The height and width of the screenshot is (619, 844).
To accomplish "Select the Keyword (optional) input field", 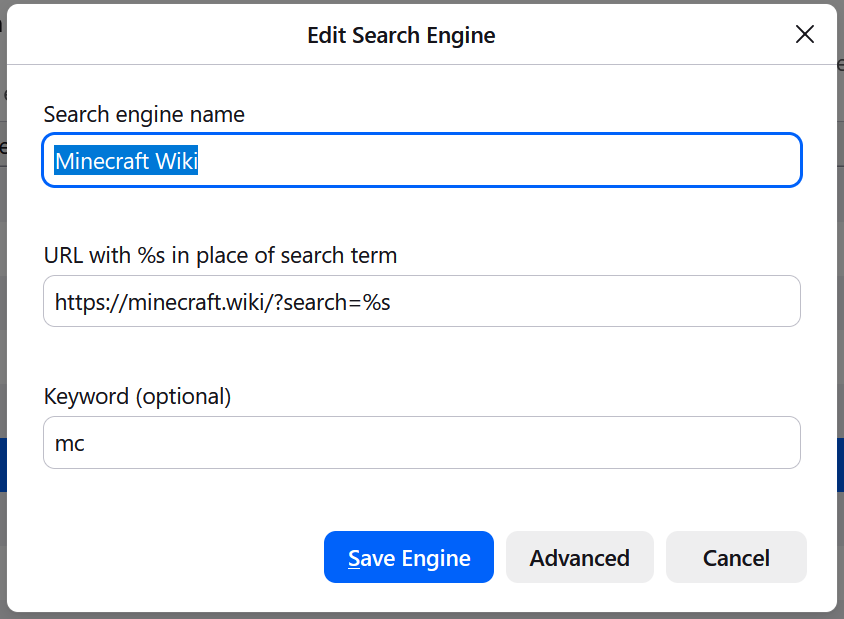I will click(422, 442).
